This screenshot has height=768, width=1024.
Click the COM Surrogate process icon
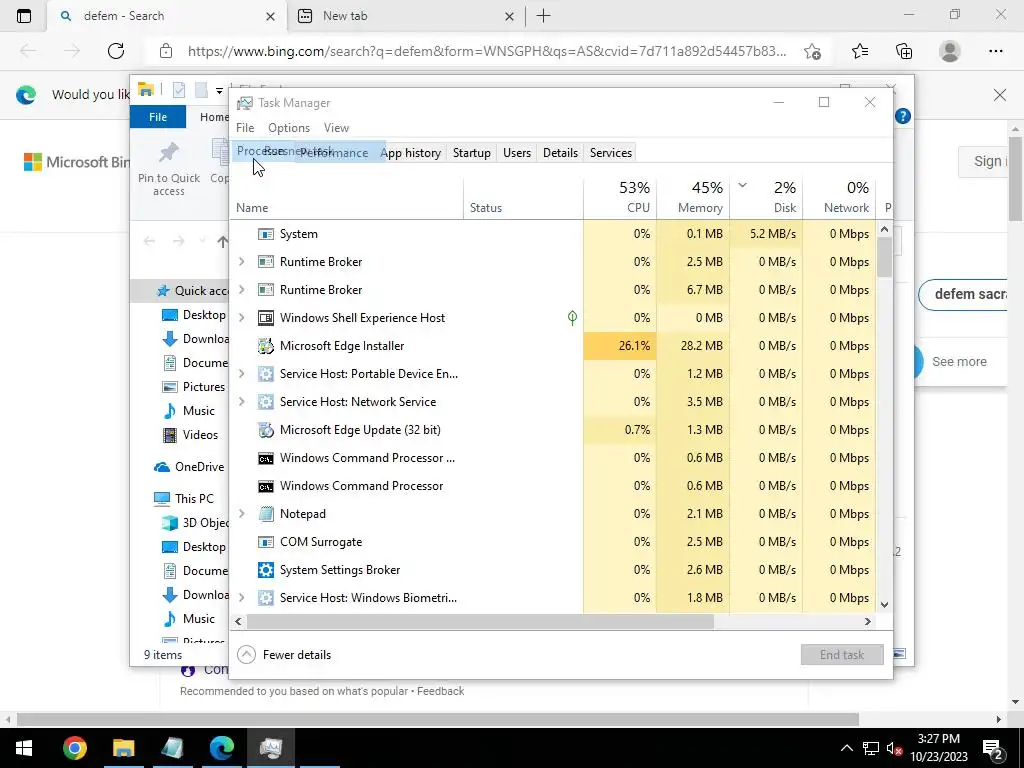266,542
